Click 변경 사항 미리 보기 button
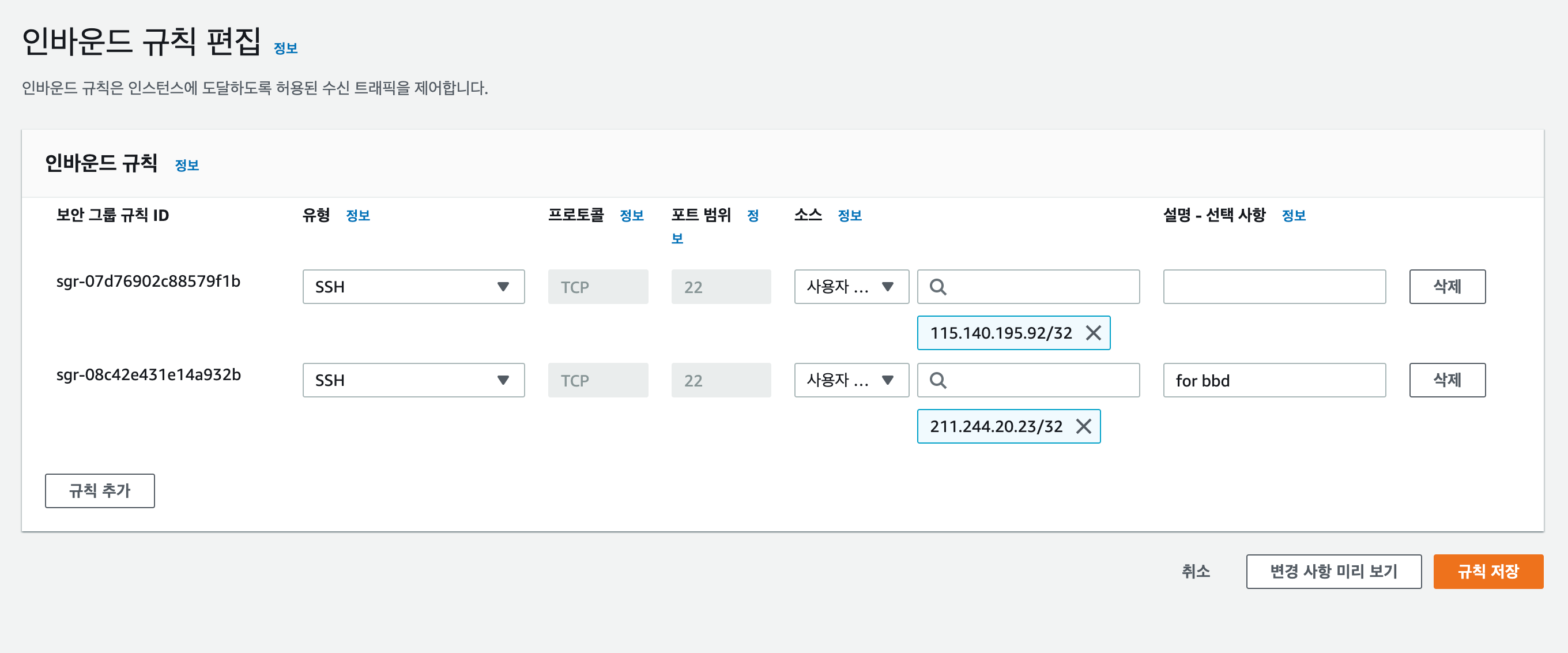 coord(1333,571)
